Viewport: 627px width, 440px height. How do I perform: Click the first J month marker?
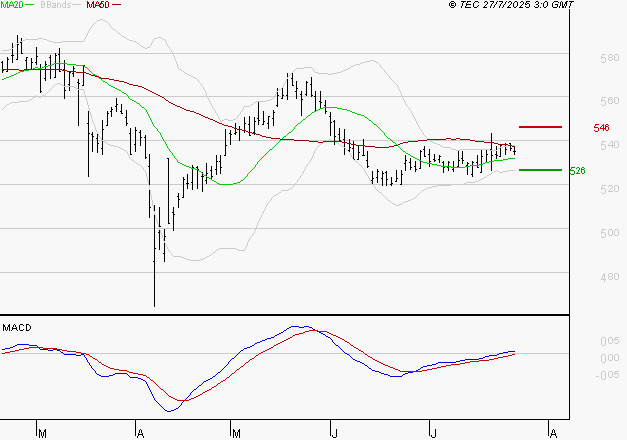pyautogui.click(x=335, y=434)
